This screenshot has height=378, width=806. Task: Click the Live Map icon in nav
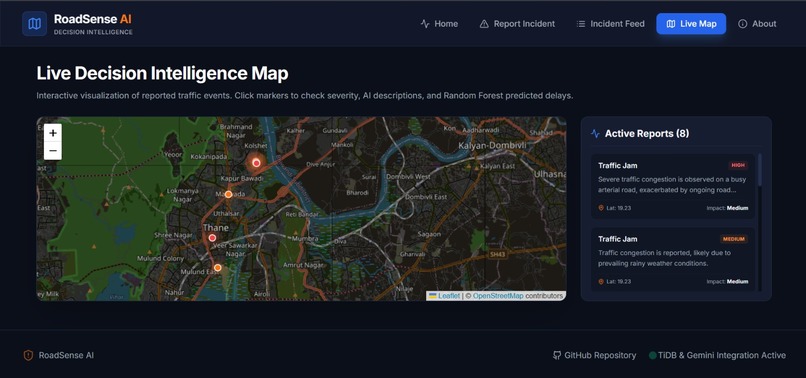point(671,24)
